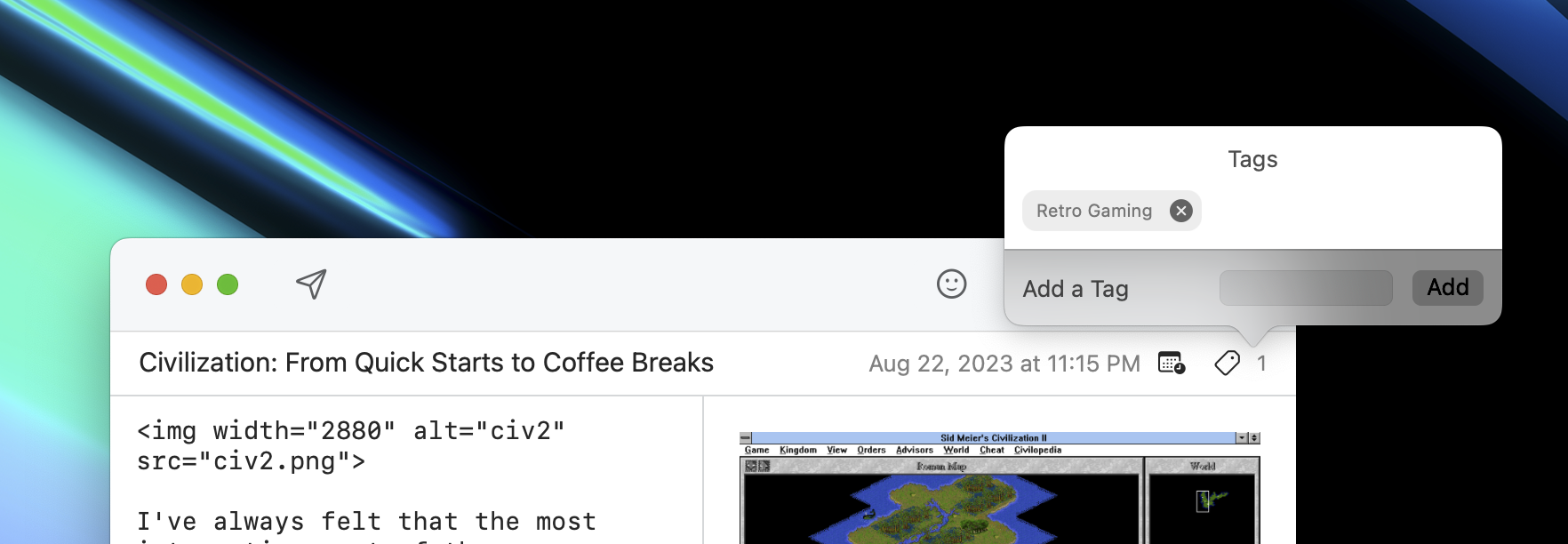Viewport: 1568px width, 544px height.
Task: Focus the Add a Tag text field
Action: 1305,288
